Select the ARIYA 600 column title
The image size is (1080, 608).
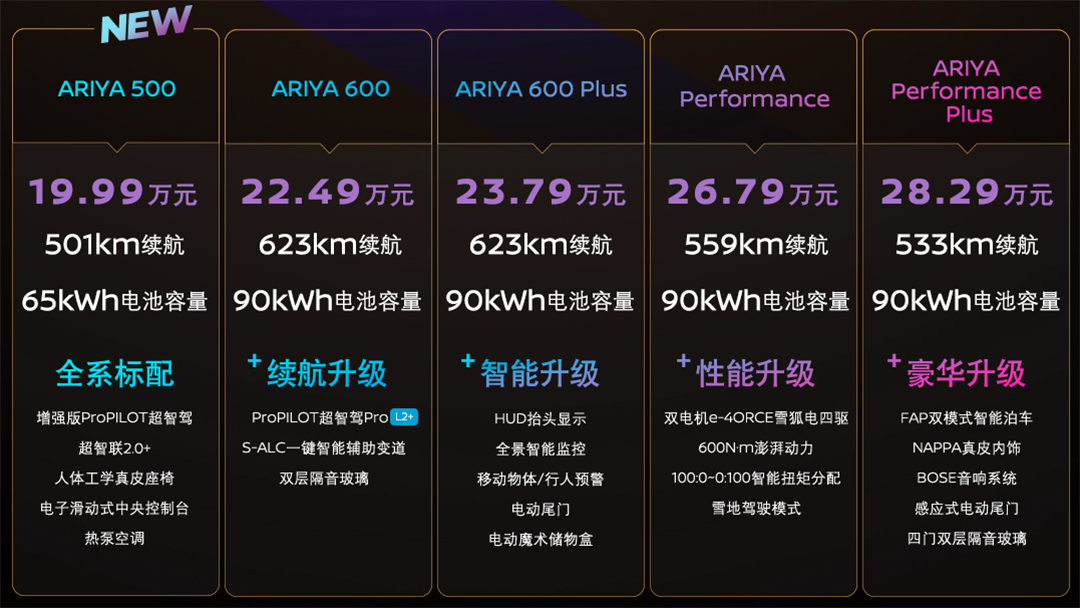(x=330, y=89)
